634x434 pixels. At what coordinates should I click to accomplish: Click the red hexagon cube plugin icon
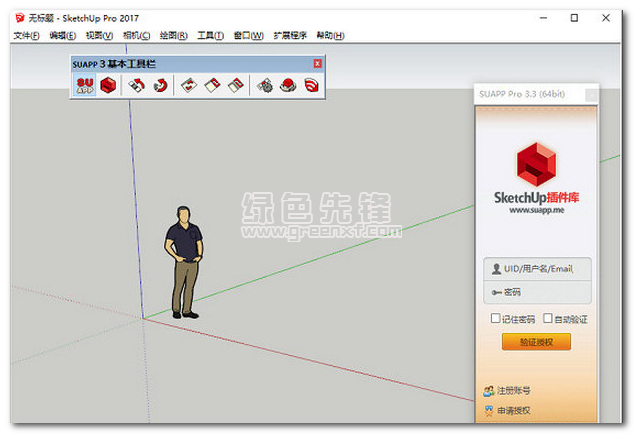(108, 85)
